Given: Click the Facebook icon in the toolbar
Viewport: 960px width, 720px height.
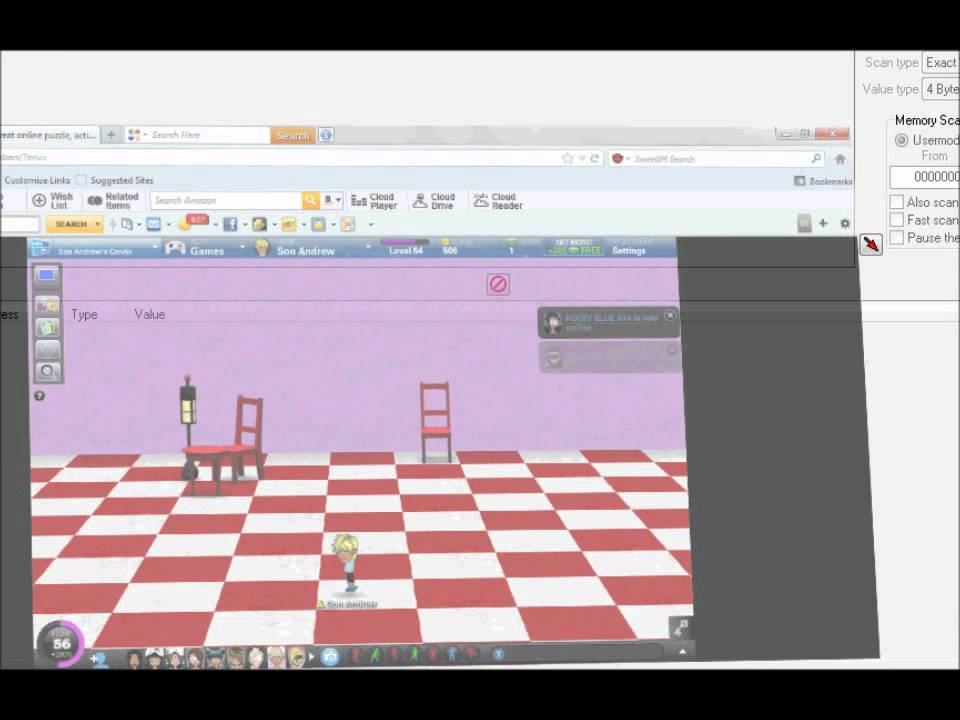Looking at the screenshot, I should (x=230, y=224).
